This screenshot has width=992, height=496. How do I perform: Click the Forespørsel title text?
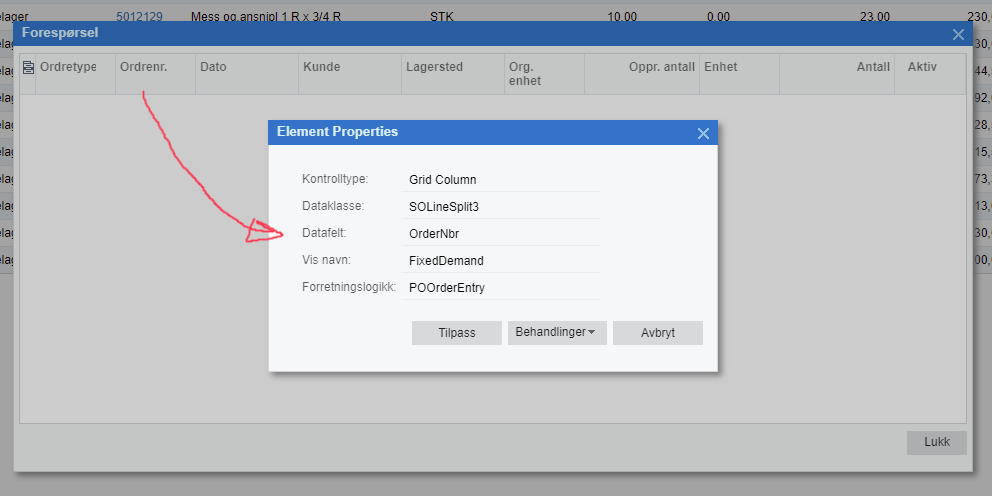(59, 33)
